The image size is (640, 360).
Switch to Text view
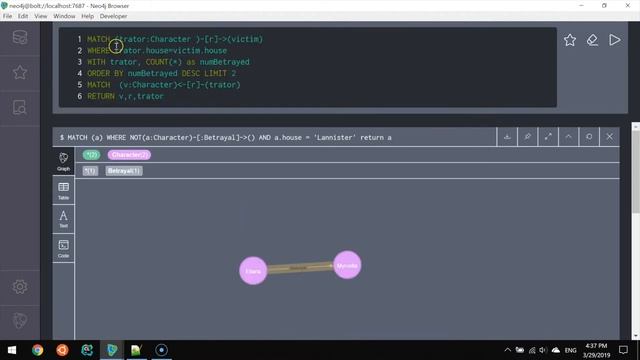click(x=63, y=219)
